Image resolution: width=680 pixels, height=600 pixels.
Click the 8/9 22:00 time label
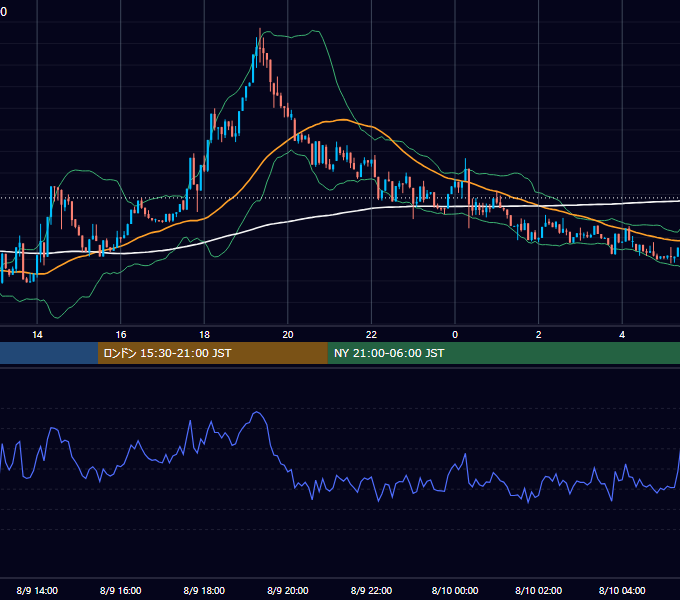(x=371, y=590)
